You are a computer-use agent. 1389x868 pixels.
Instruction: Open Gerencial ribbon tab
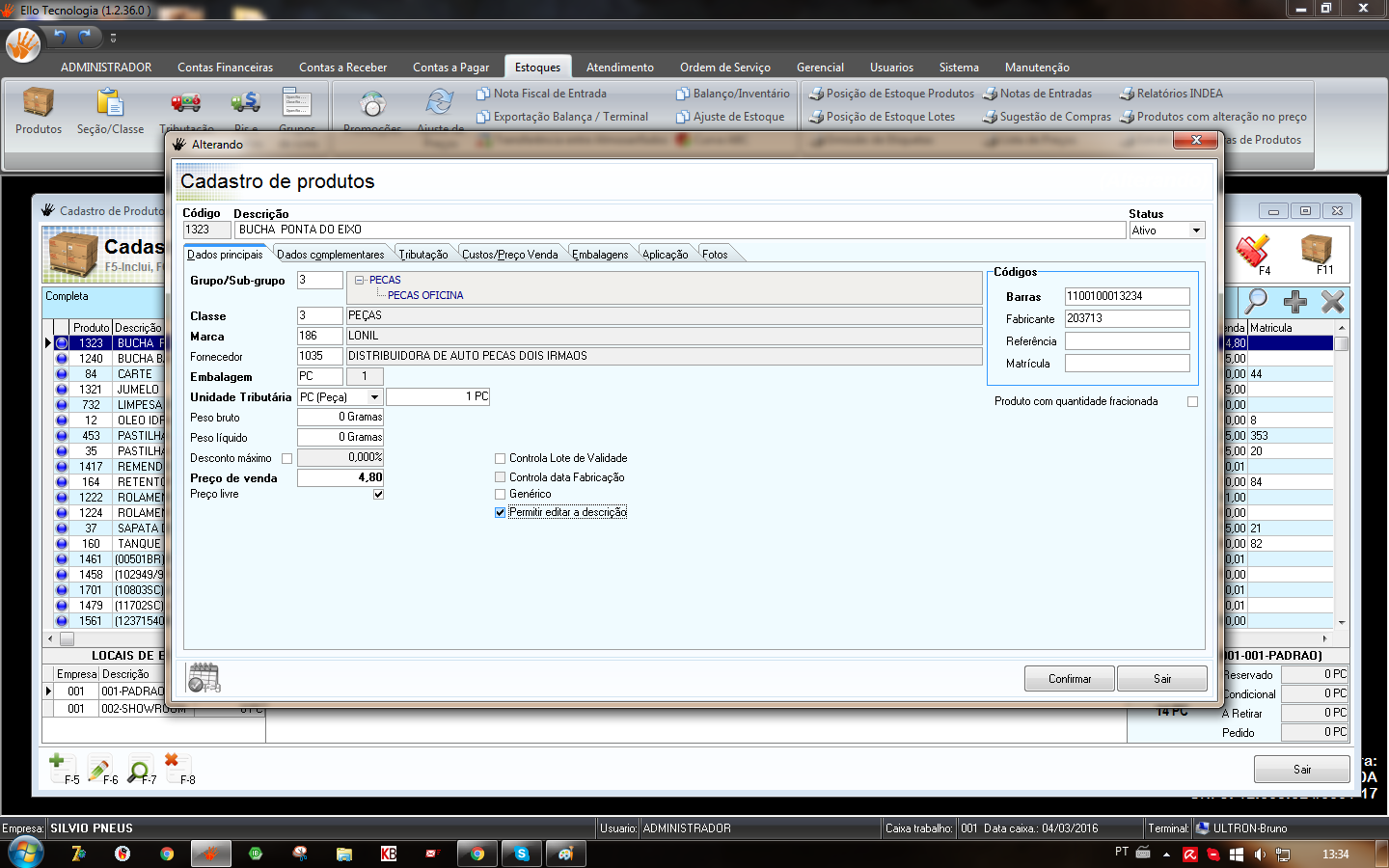(x=820, y=68)
